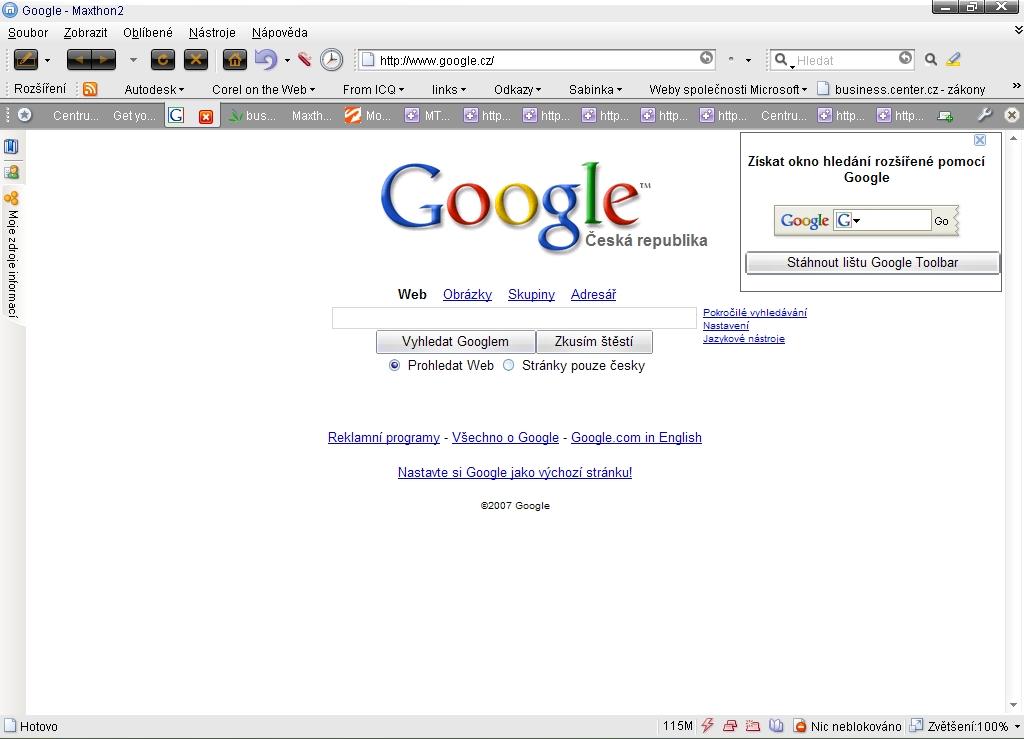1024x739 pixels.
Task: Expand the Sabinka bookmarks folder
Action: (x=595, y=89)
